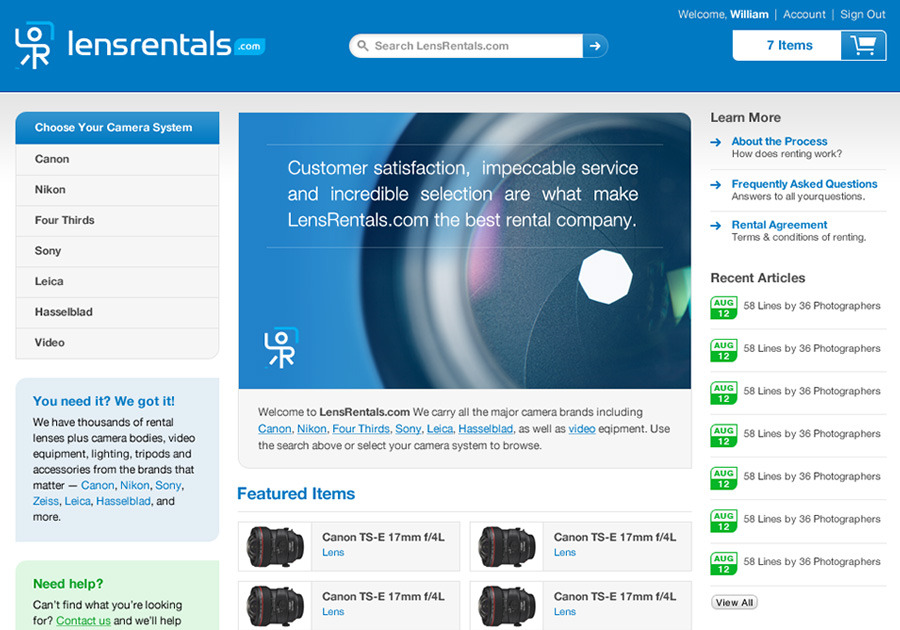
Task: Click the William username link
Action: pyautogui.click(x=749, y=14)
